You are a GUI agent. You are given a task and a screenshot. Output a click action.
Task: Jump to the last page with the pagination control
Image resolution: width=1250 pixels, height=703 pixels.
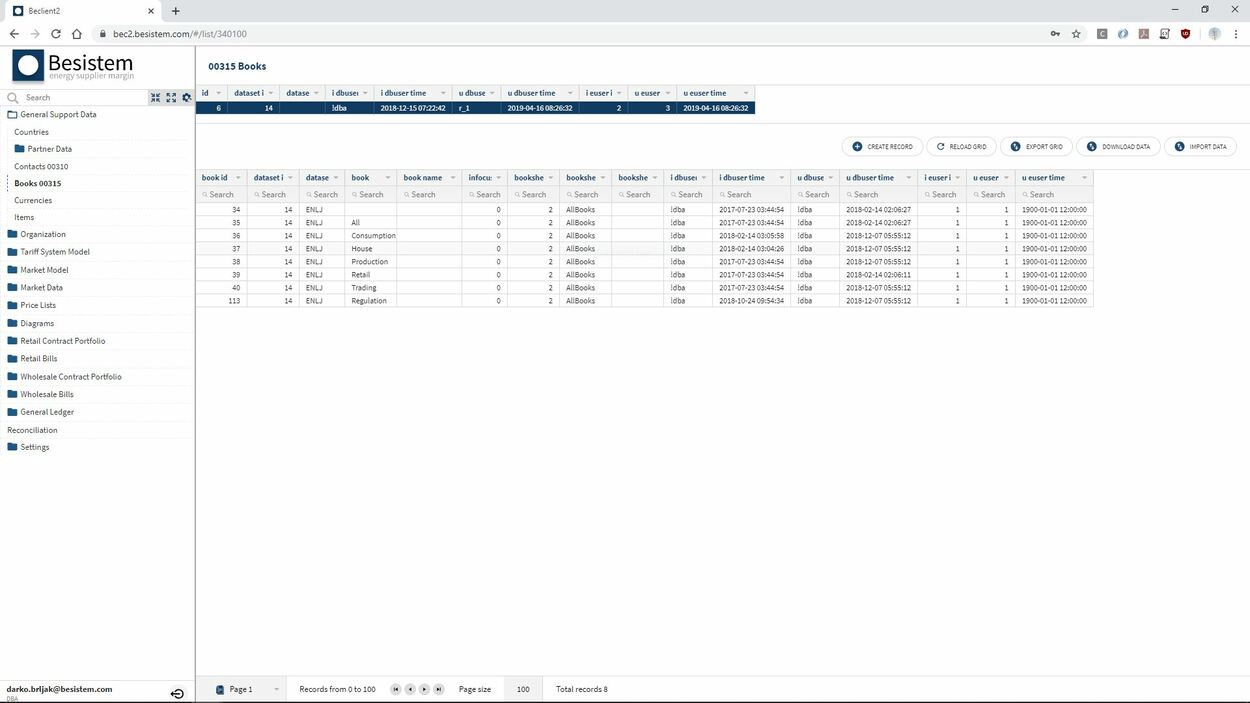pos(438,689)
